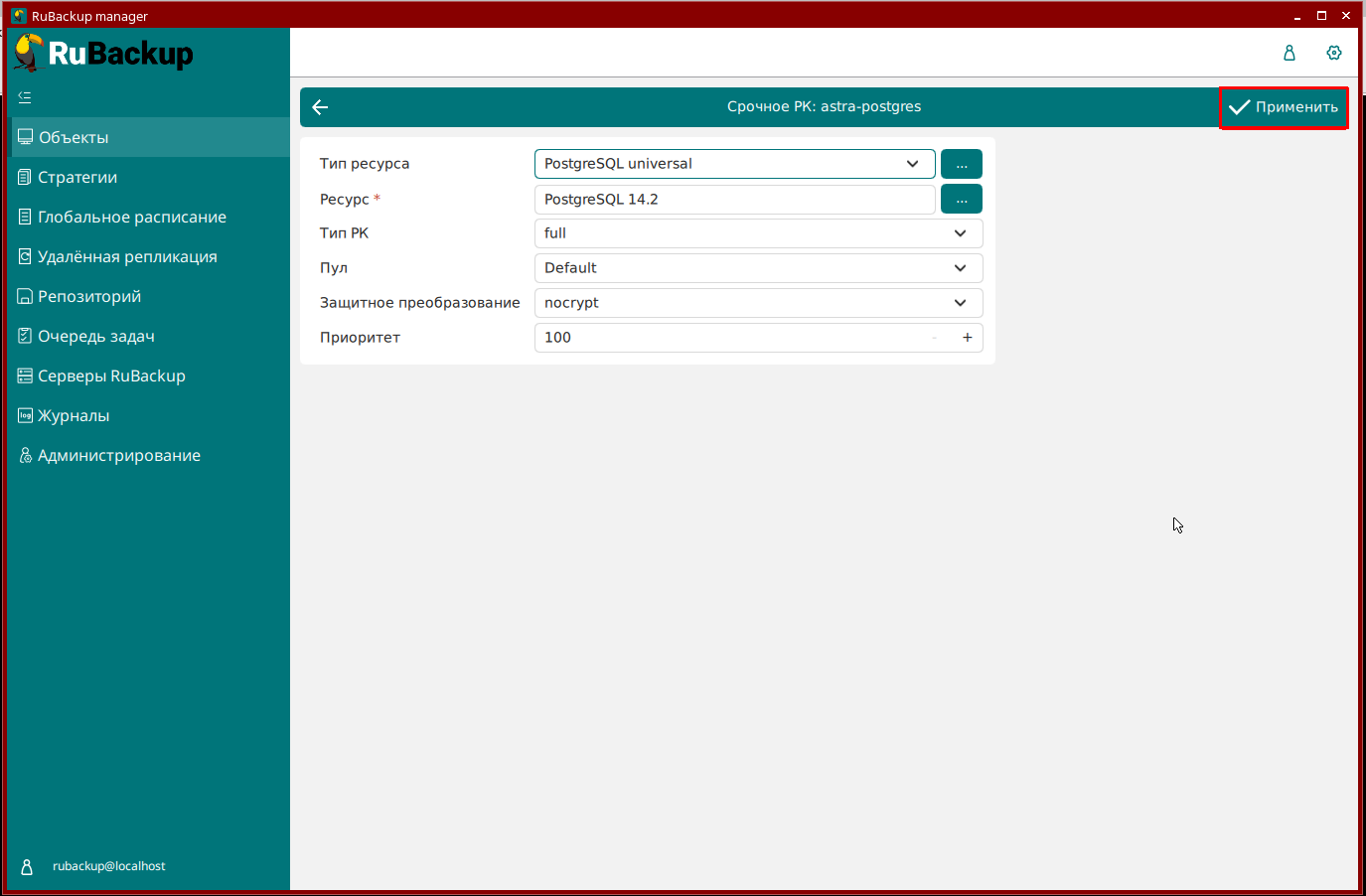Click the checkmark icon on Применить
Viewport: 1366px width, 896px height.
[x=1239, y=107]
